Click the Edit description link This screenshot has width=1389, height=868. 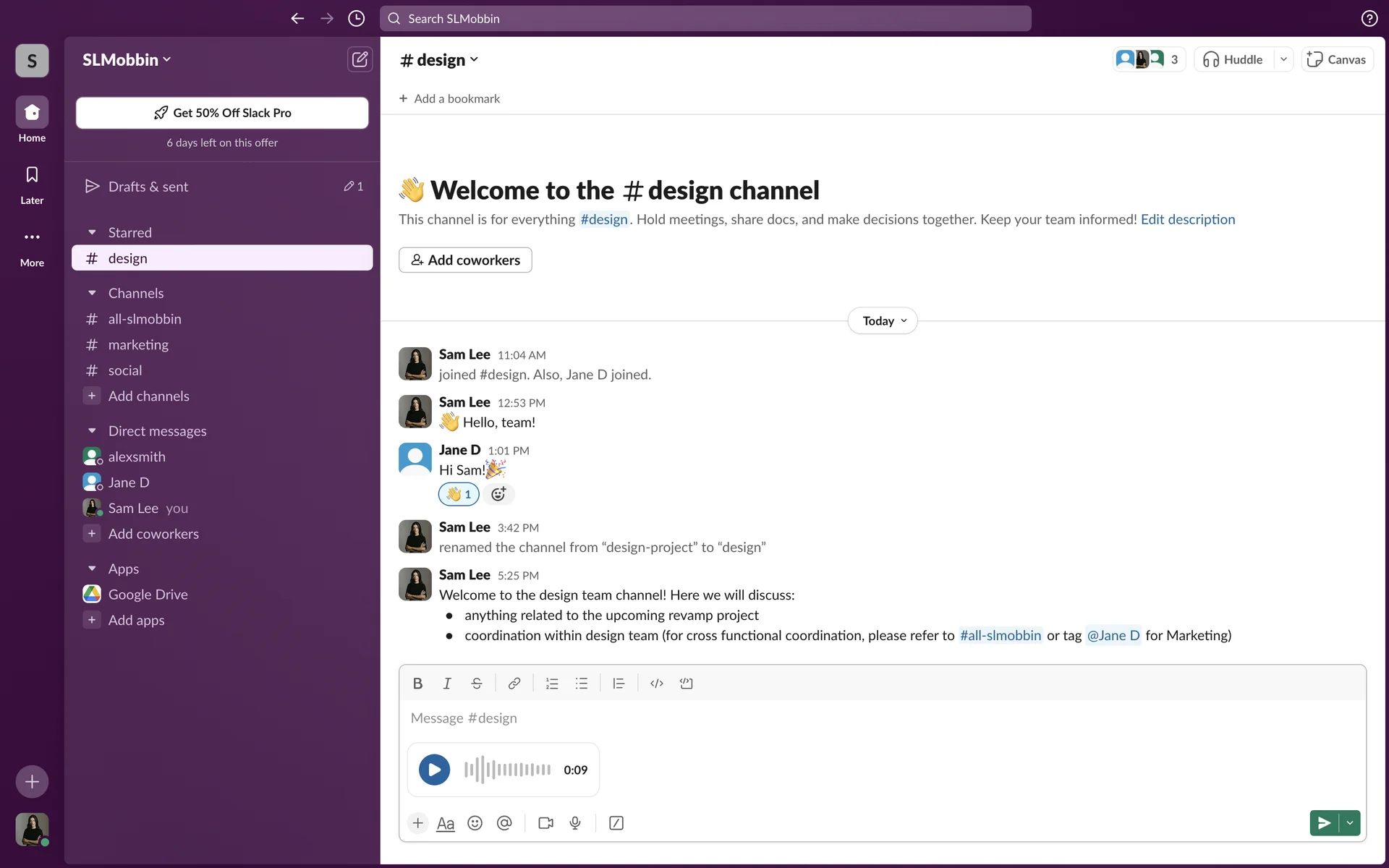[1187, 219]
